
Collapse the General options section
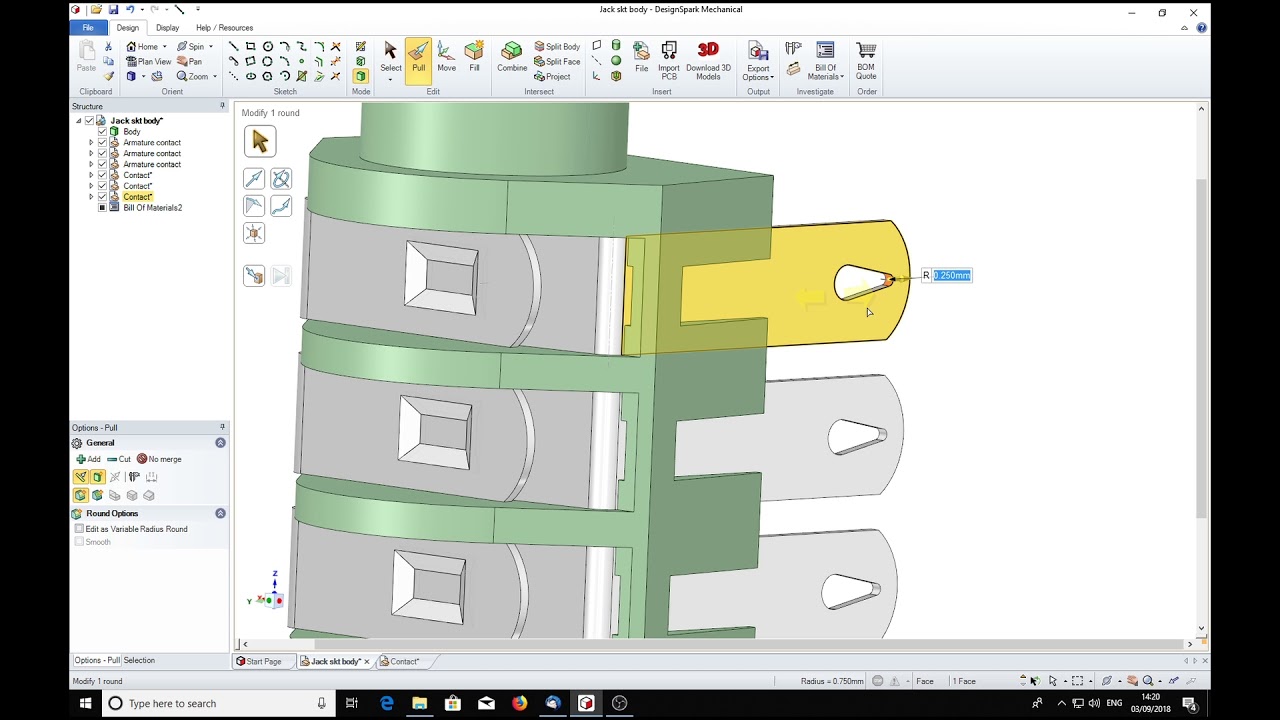(220, 443)
